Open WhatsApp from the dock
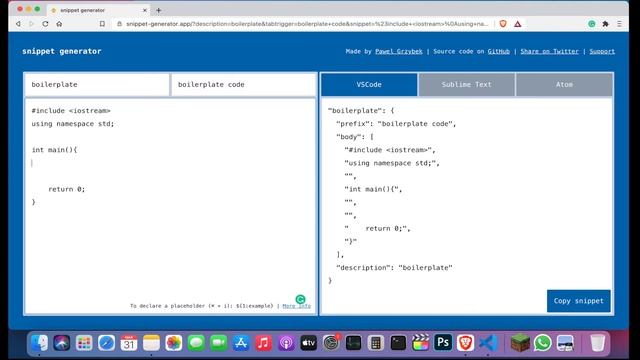This screenshot has height=360, width=640. pyautogui.click(x=542, y=343)
